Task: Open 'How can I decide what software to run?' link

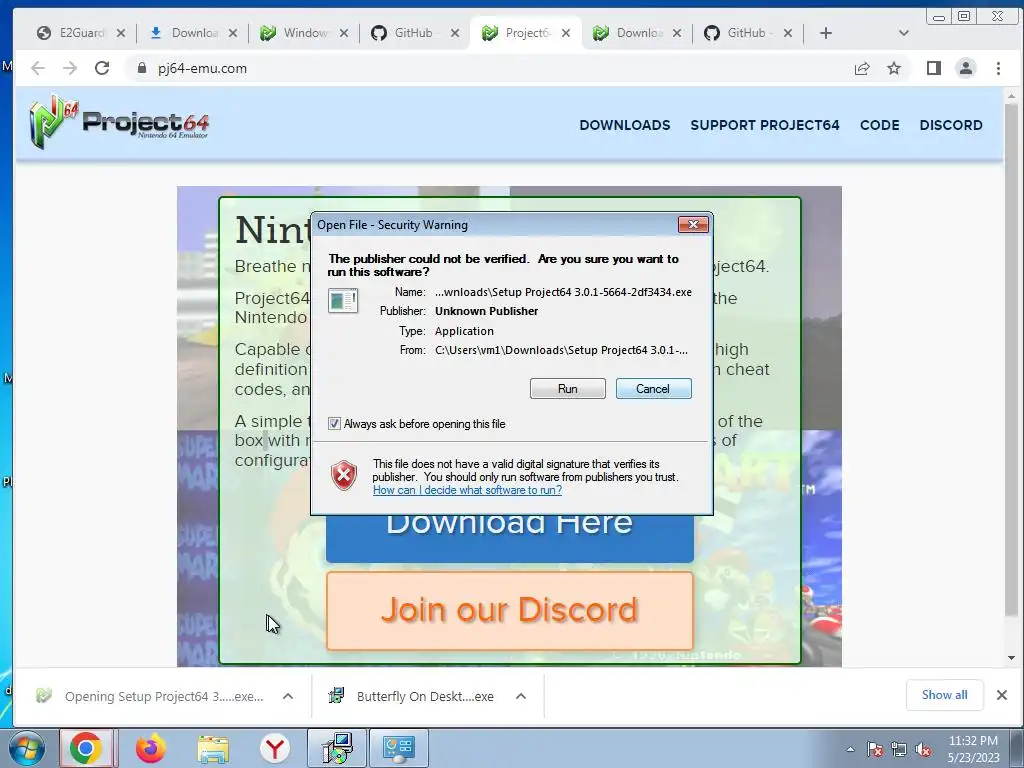Action: [467, 490]
